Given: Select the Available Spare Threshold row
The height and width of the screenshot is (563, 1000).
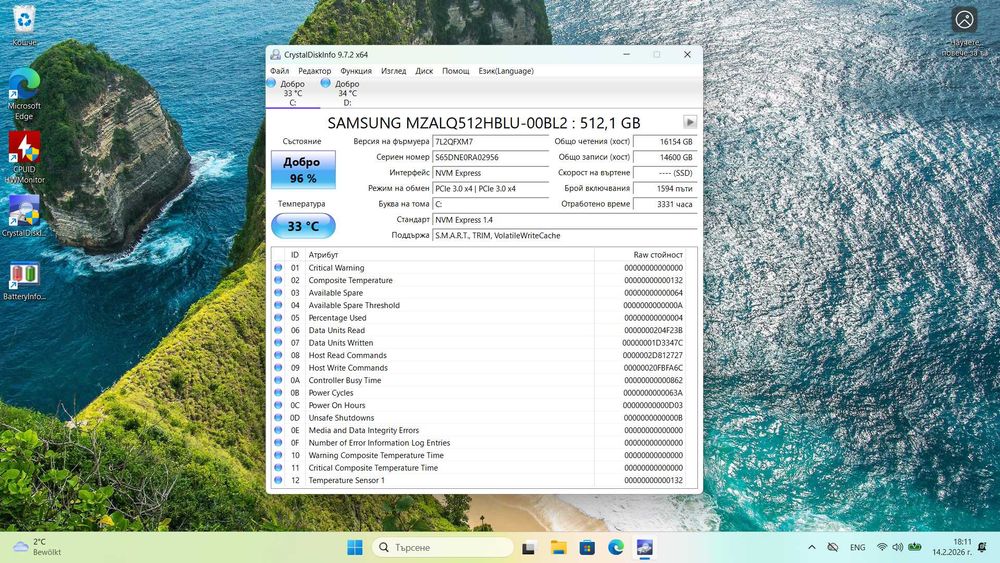Looking at the screenshot, I should click(479, 305).
